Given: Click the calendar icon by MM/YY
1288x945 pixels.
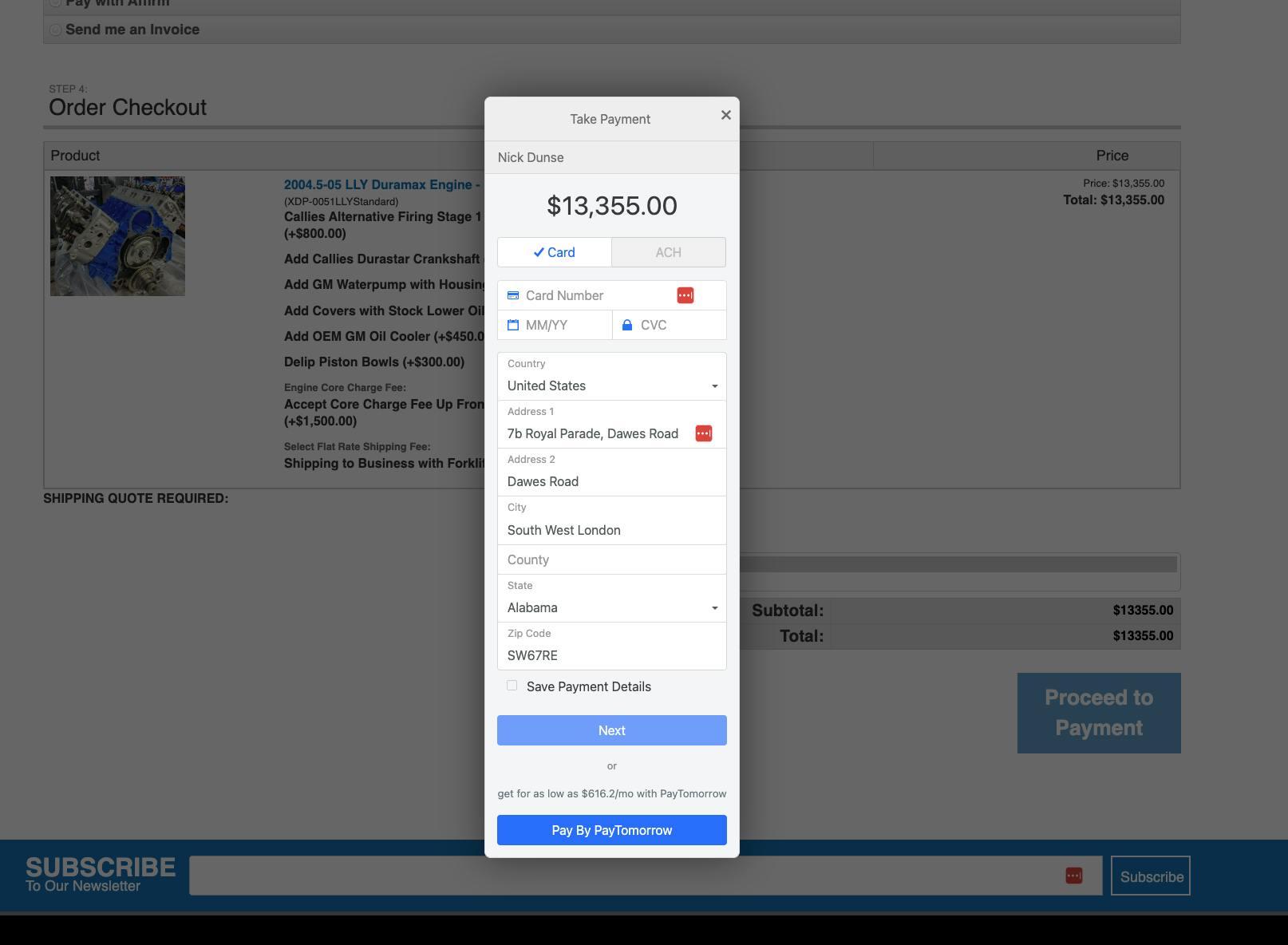Looking at the screenshot, I should tap(513, 325).
